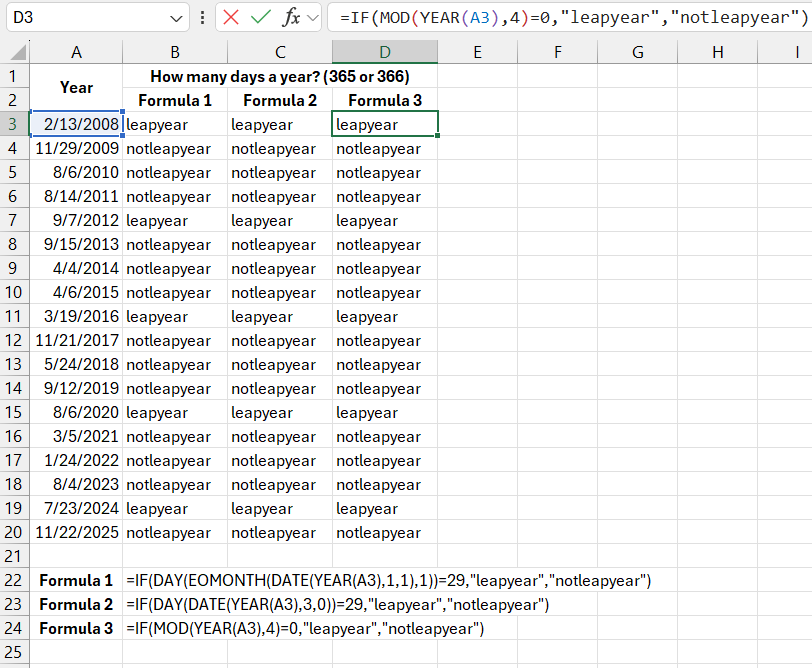Click the Select All corner triangle
812x668 pixels.
coord(16,53)
